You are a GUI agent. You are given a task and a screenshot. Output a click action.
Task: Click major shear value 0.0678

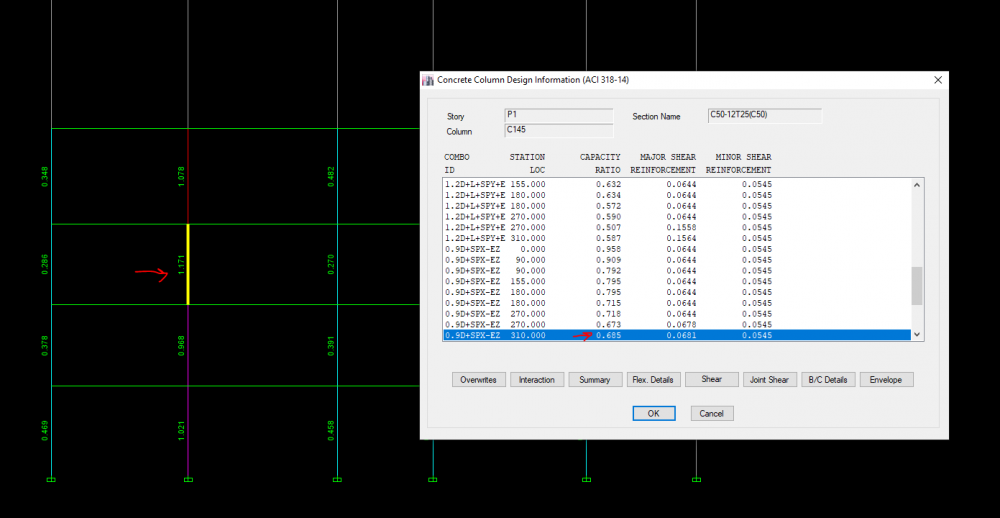coord(680,324)
